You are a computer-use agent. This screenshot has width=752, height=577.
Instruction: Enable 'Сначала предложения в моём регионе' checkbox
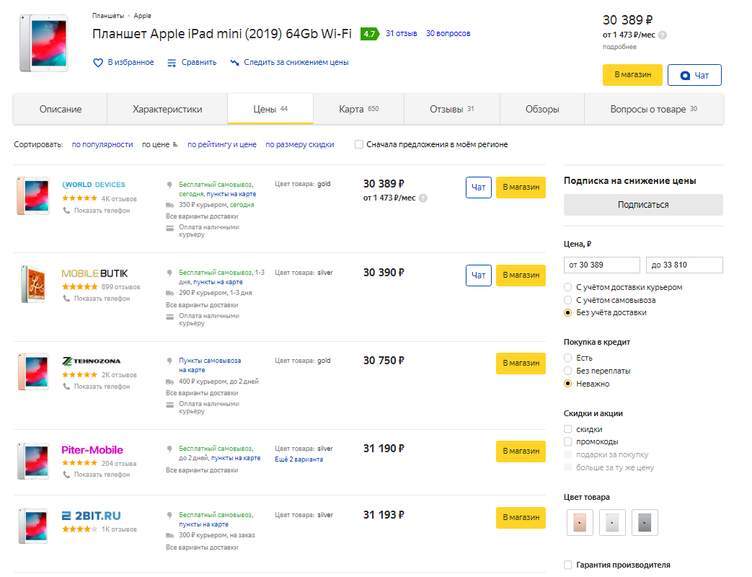pyautogui.click(x=359, y=144)
